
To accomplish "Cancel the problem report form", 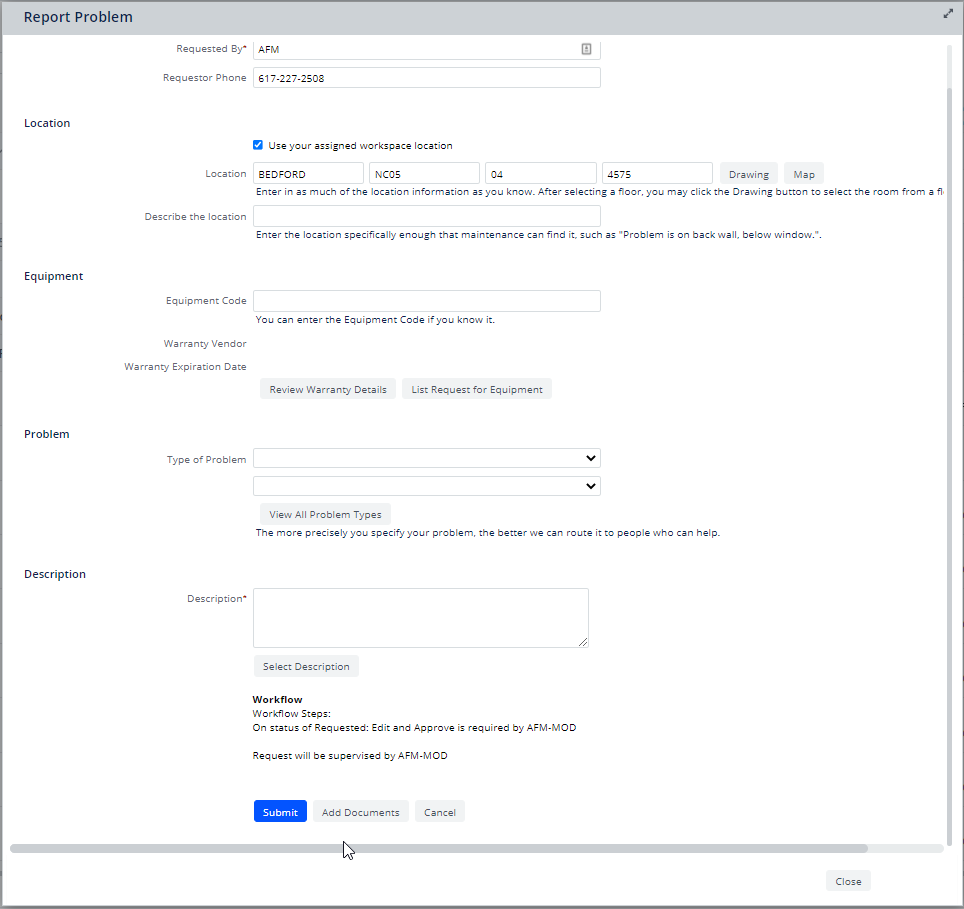I will pyautogui.click(x=440, y=812).
